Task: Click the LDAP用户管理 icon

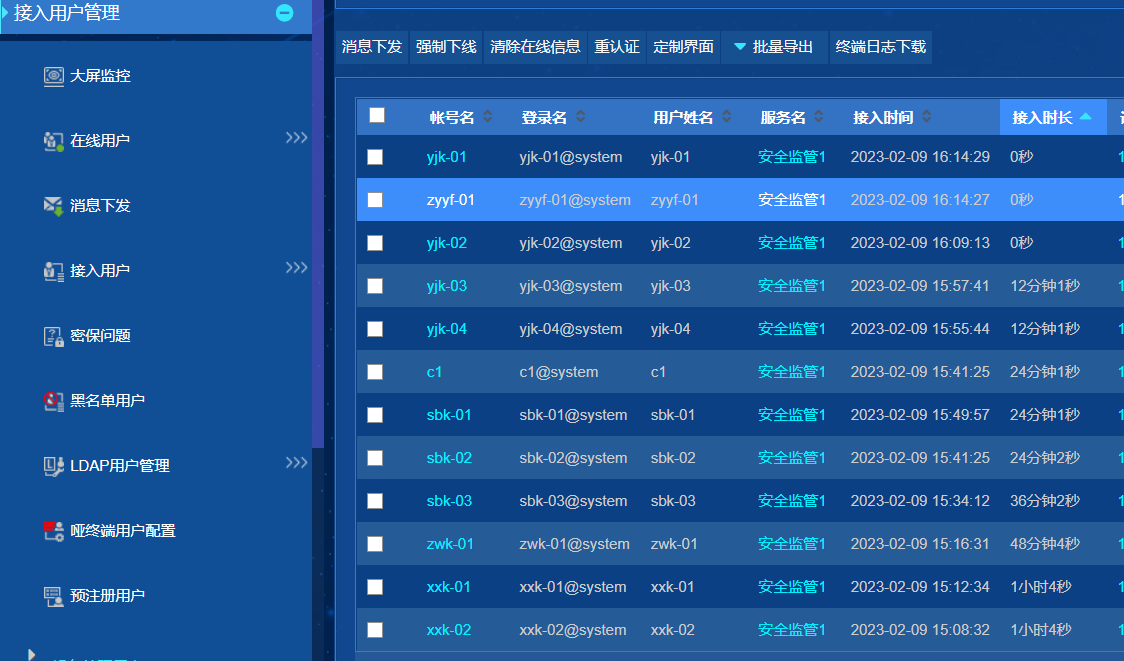Action: coord(53,466)
